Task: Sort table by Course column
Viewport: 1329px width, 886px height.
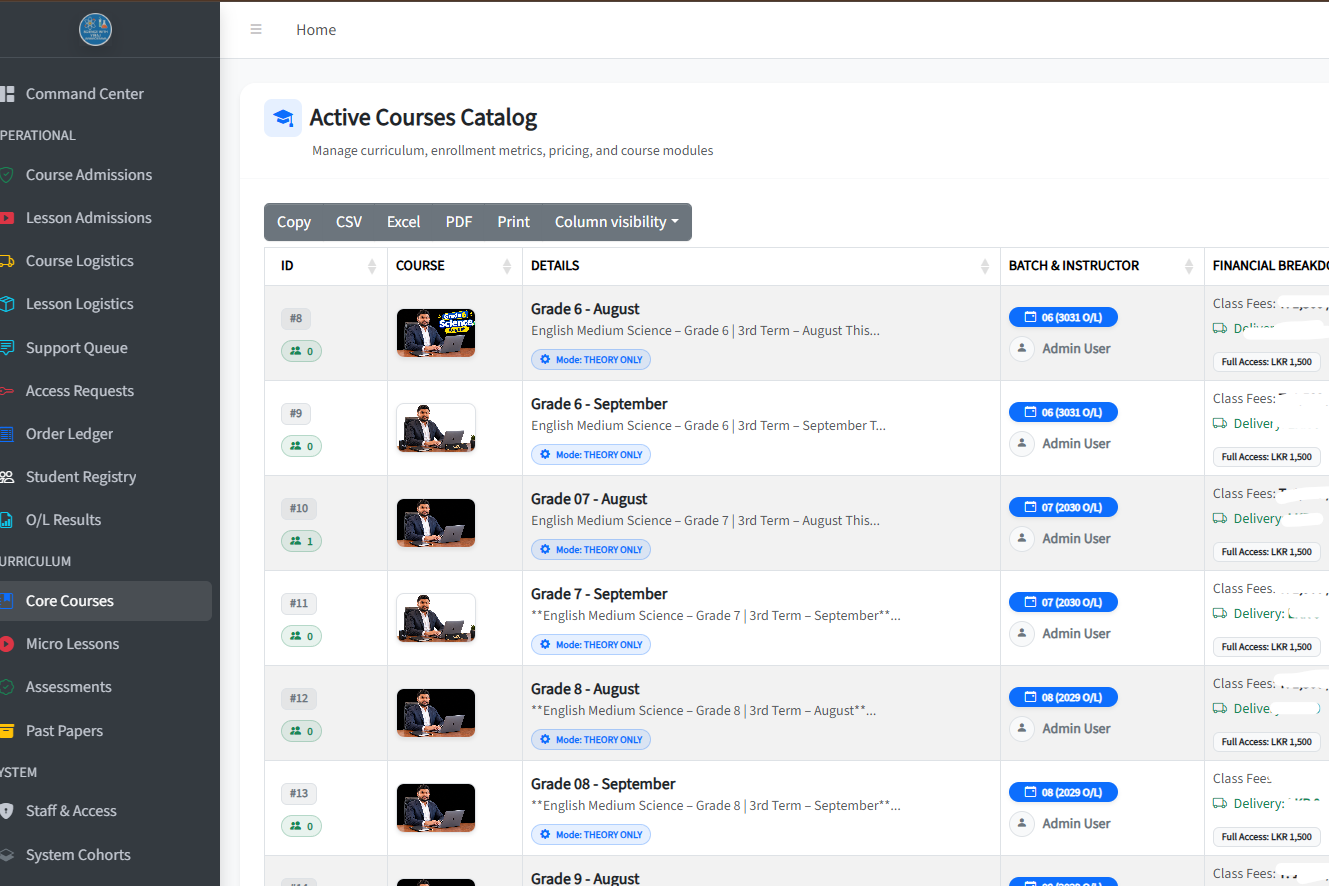Action: [455, 266]
